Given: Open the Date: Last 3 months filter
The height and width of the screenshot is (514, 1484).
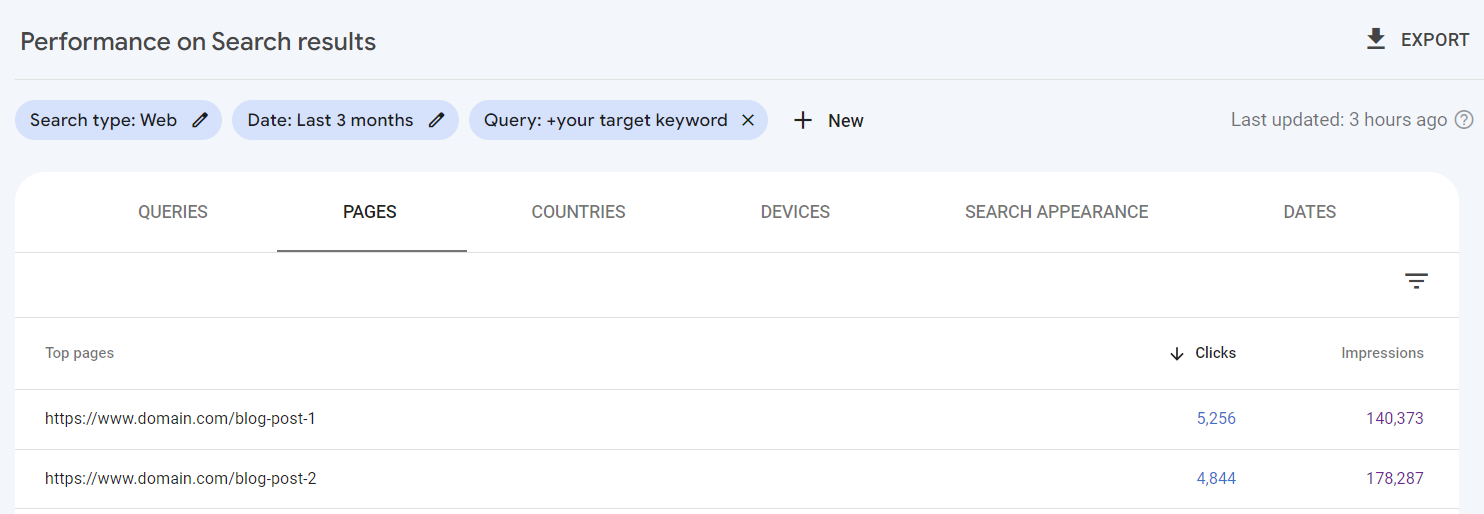Looking at the screenshot, I should pos(330,120).
